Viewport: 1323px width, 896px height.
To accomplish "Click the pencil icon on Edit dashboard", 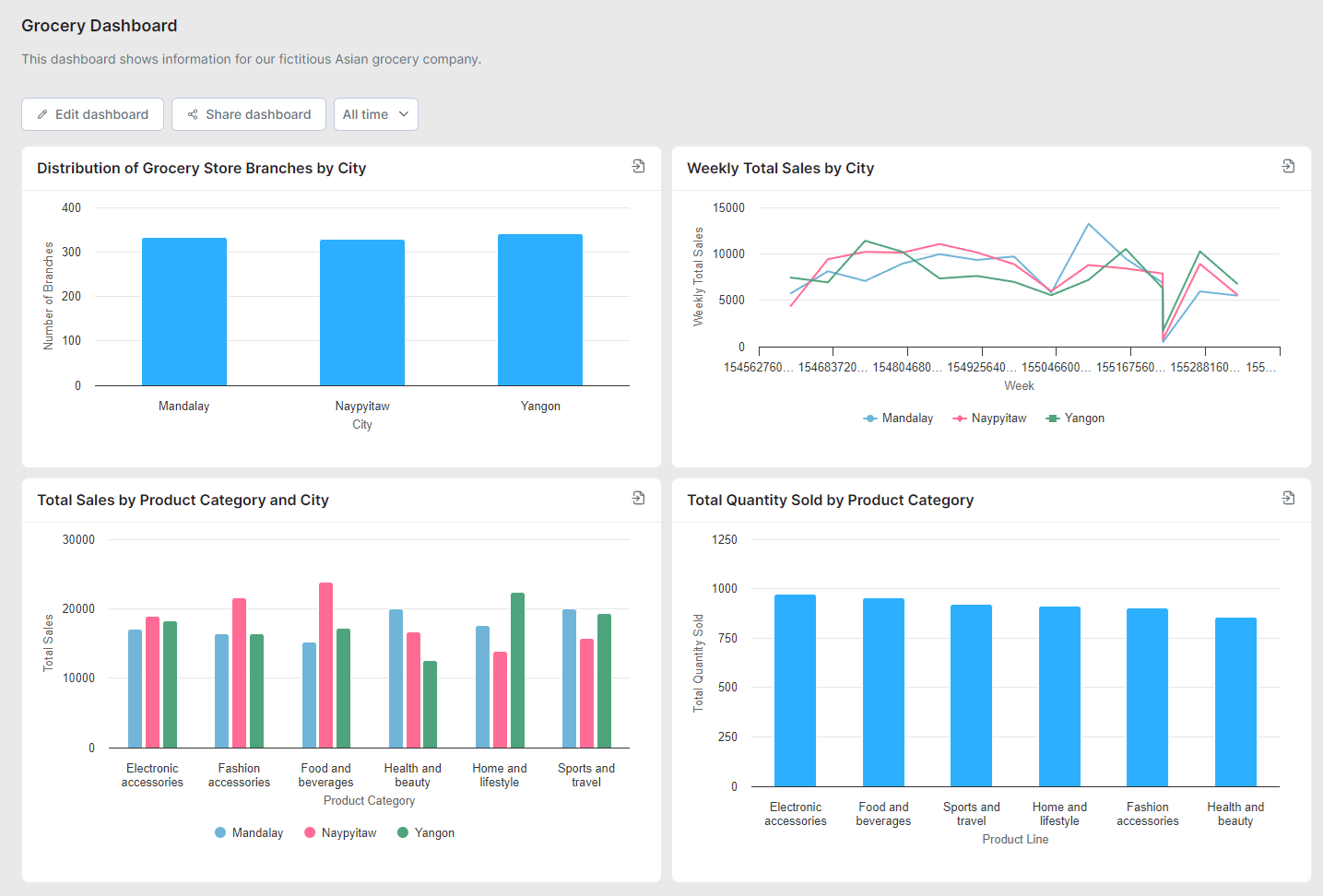I will [42, 113].
